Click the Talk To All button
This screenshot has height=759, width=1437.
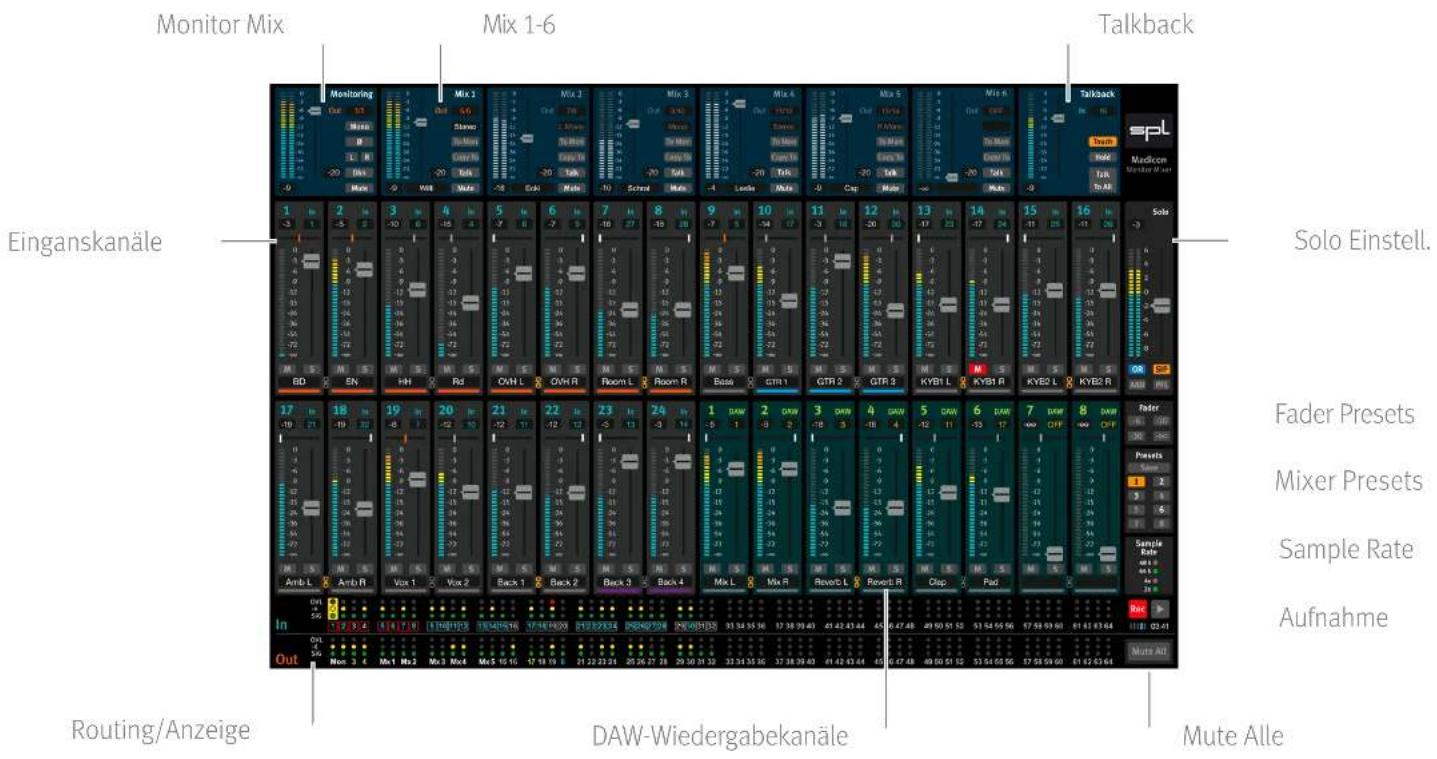[1103, 179]
